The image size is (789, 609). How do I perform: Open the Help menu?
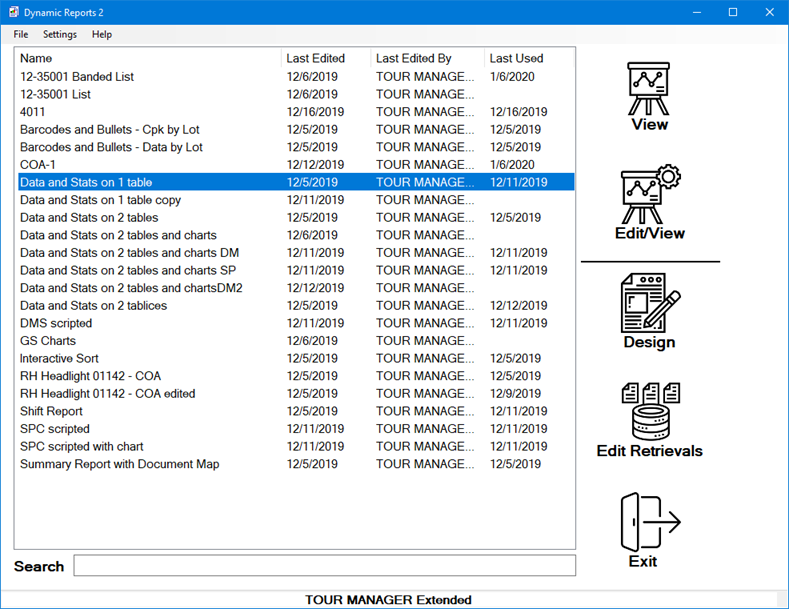coord(102,34)
